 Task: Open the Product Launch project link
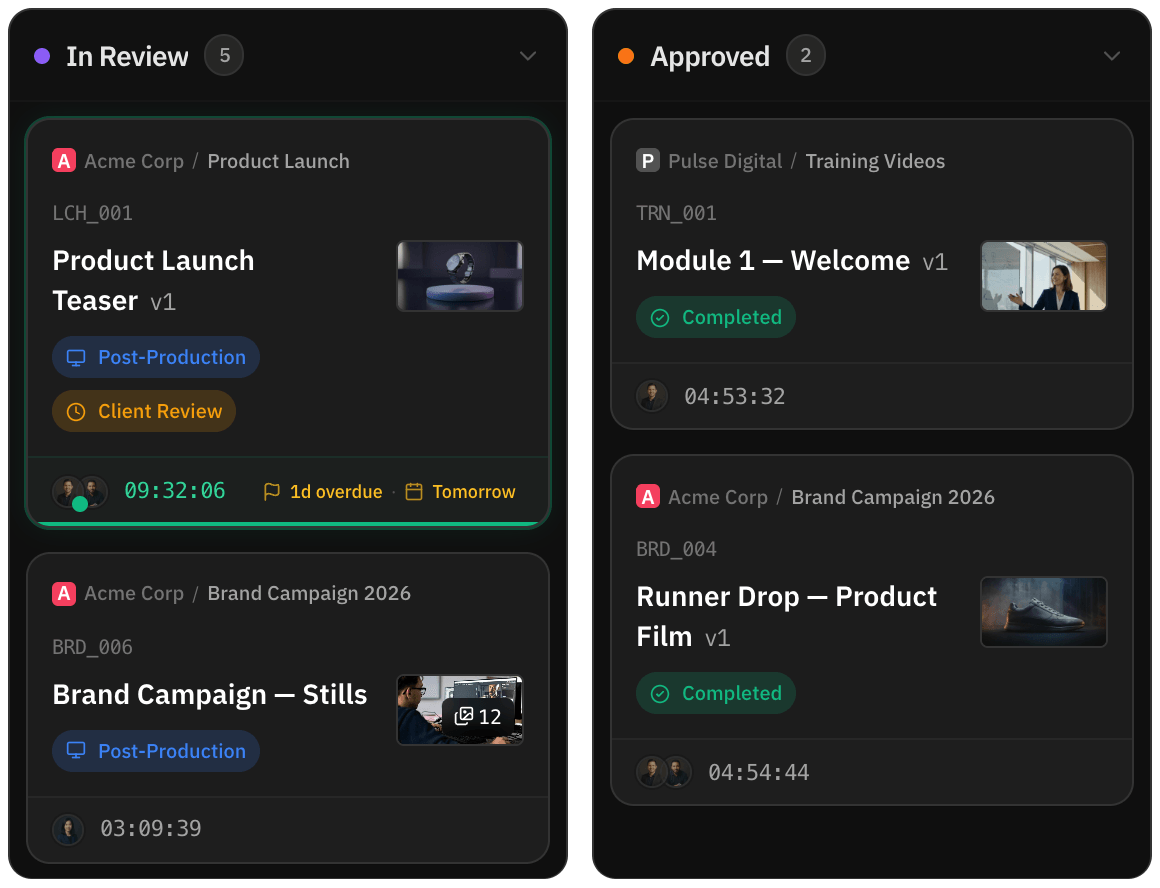278,161
